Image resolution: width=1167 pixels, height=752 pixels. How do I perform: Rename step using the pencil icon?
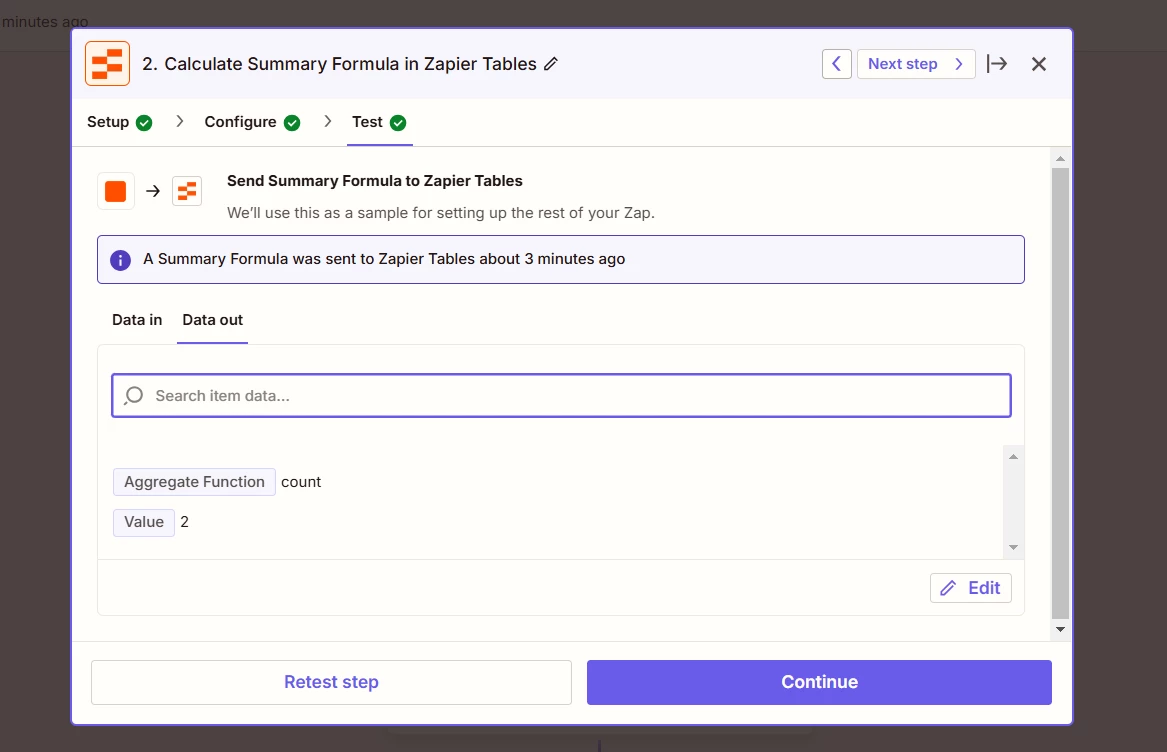click(551, 64)
